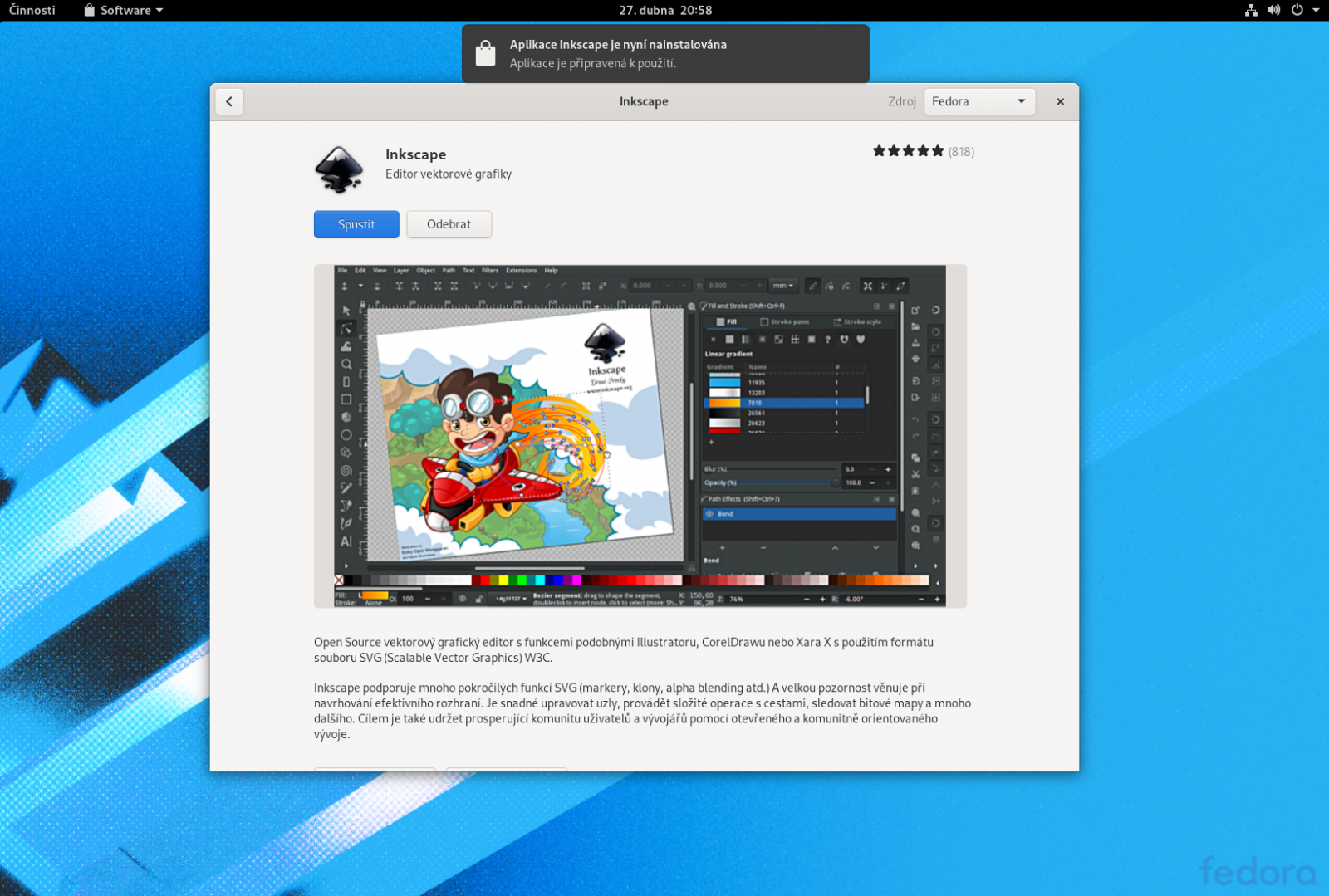Click the network icon in the top bar
This screenshot has width=1329, height=896.
1250,11
